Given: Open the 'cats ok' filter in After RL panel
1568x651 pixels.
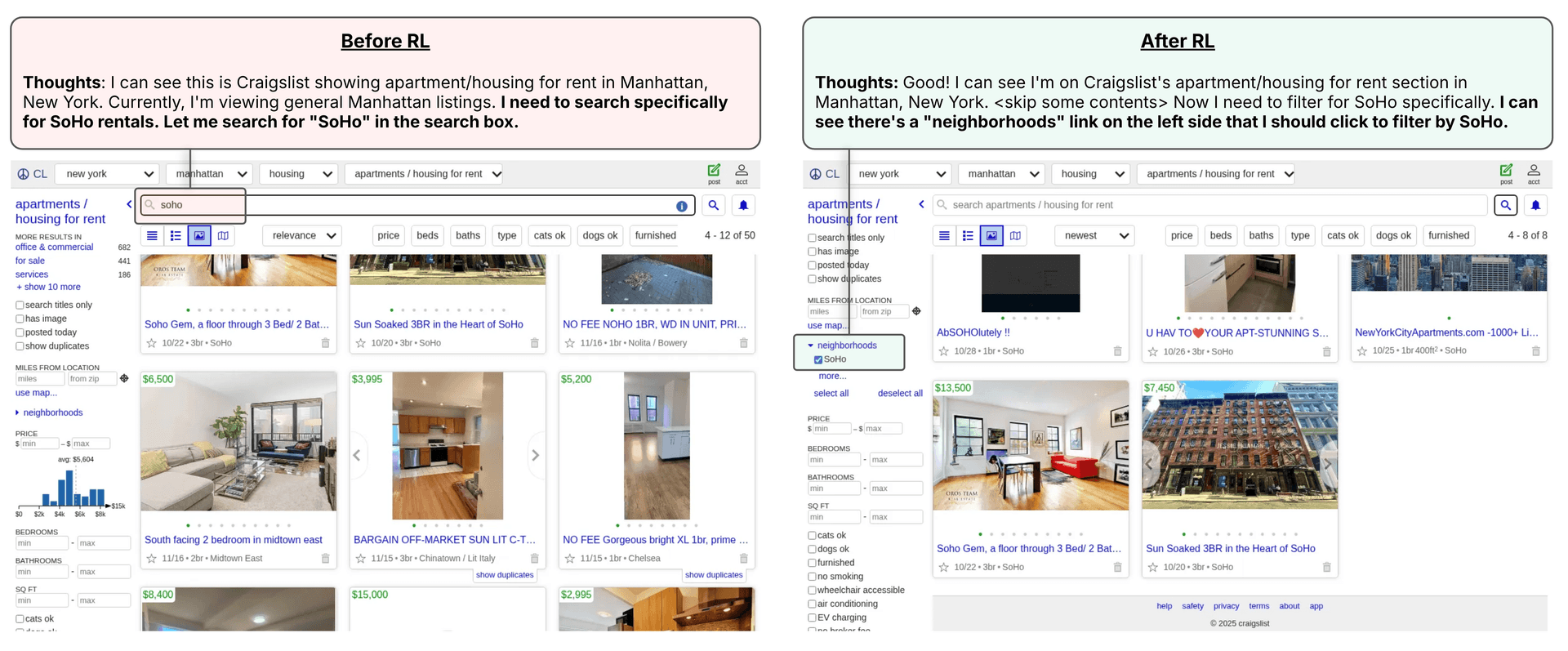Looking at the screenshot, I should [x=1343, y=235].
